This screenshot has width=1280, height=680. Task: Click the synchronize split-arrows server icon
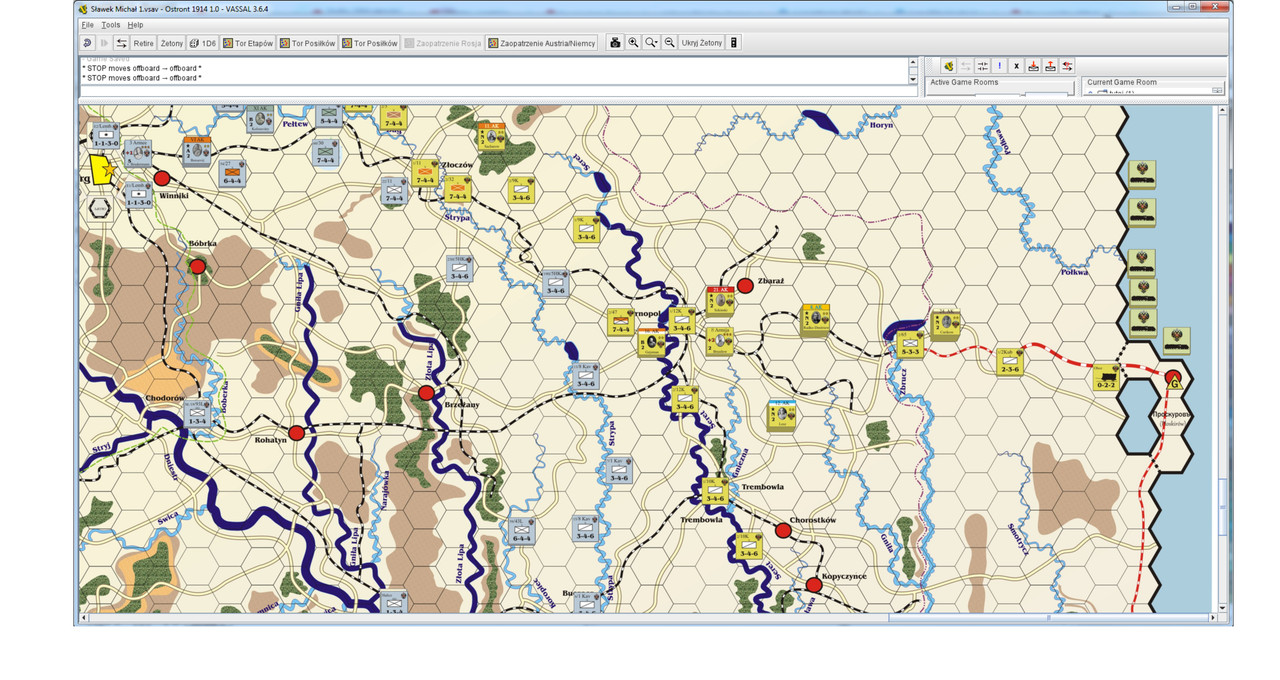pos(983,66)
